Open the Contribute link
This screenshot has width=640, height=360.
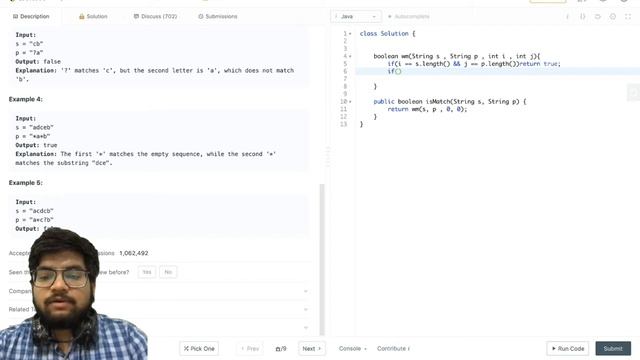[x=393, y=349]
